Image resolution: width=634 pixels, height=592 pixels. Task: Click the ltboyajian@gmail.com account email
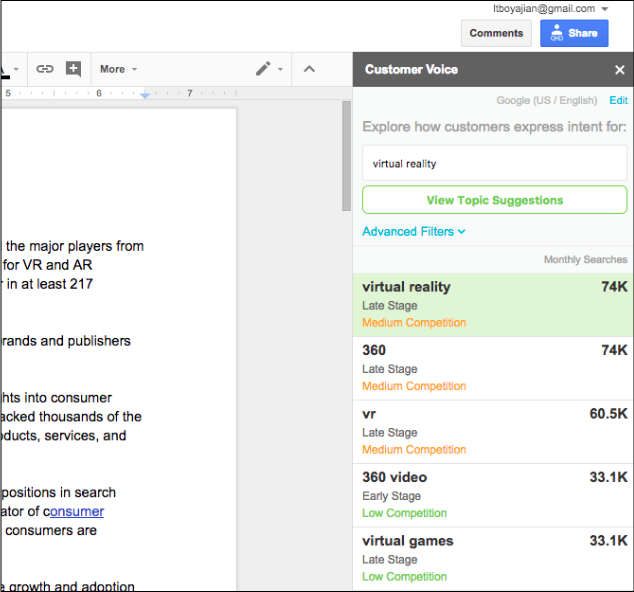[x=544, y=8]
